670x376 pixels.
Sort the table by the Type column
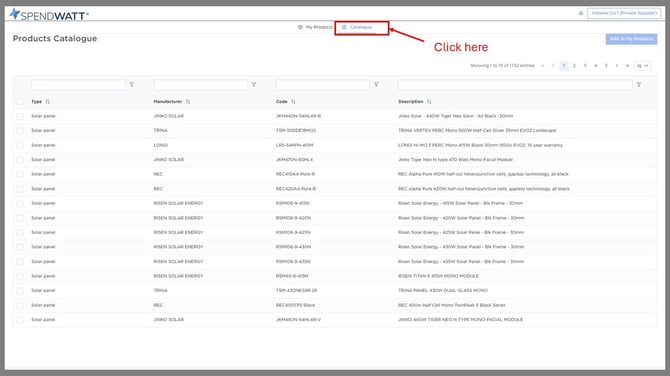coord(47,102)
